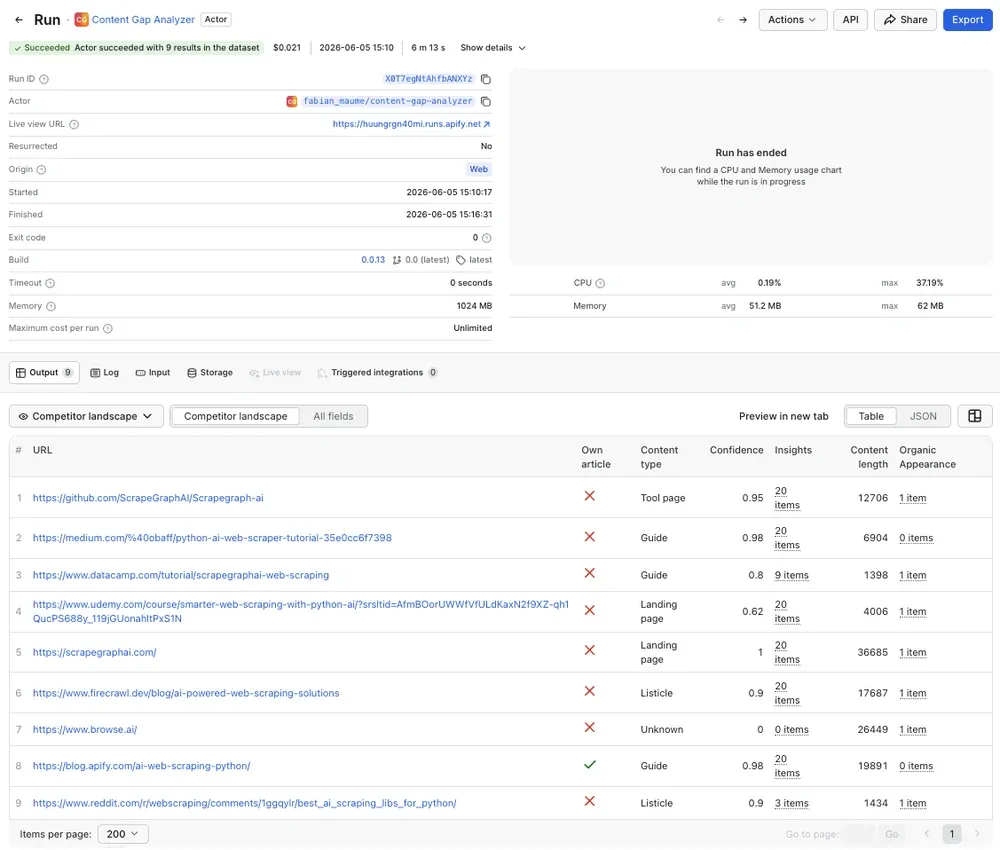The image size is (1000, 850).
Task: Click the info icon beside Maximum cost per run
Action: (x=108, y=328)
